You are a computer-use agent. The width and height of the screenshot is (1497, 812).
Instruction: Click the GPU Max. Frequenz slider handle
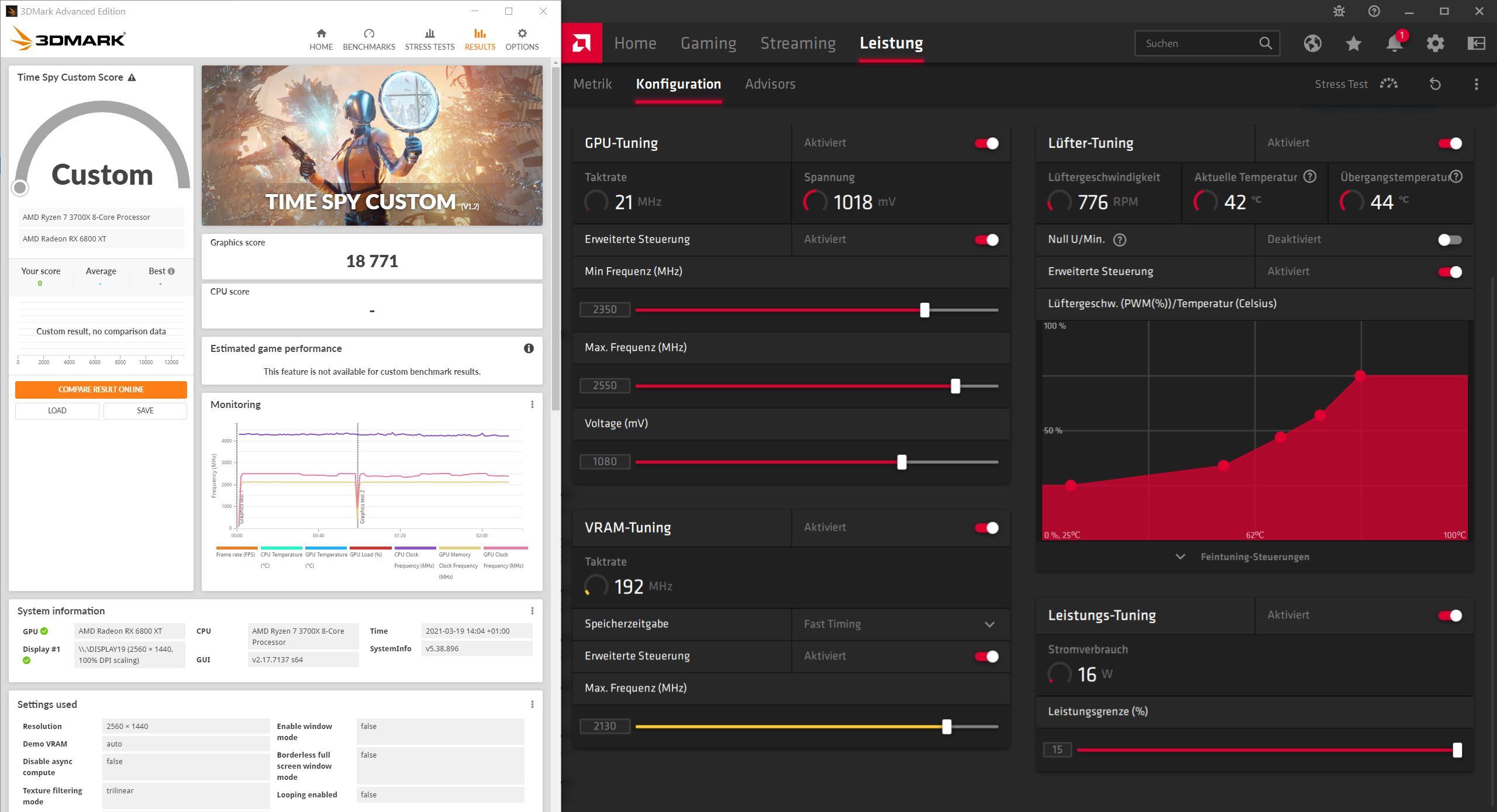pos(955,386)
